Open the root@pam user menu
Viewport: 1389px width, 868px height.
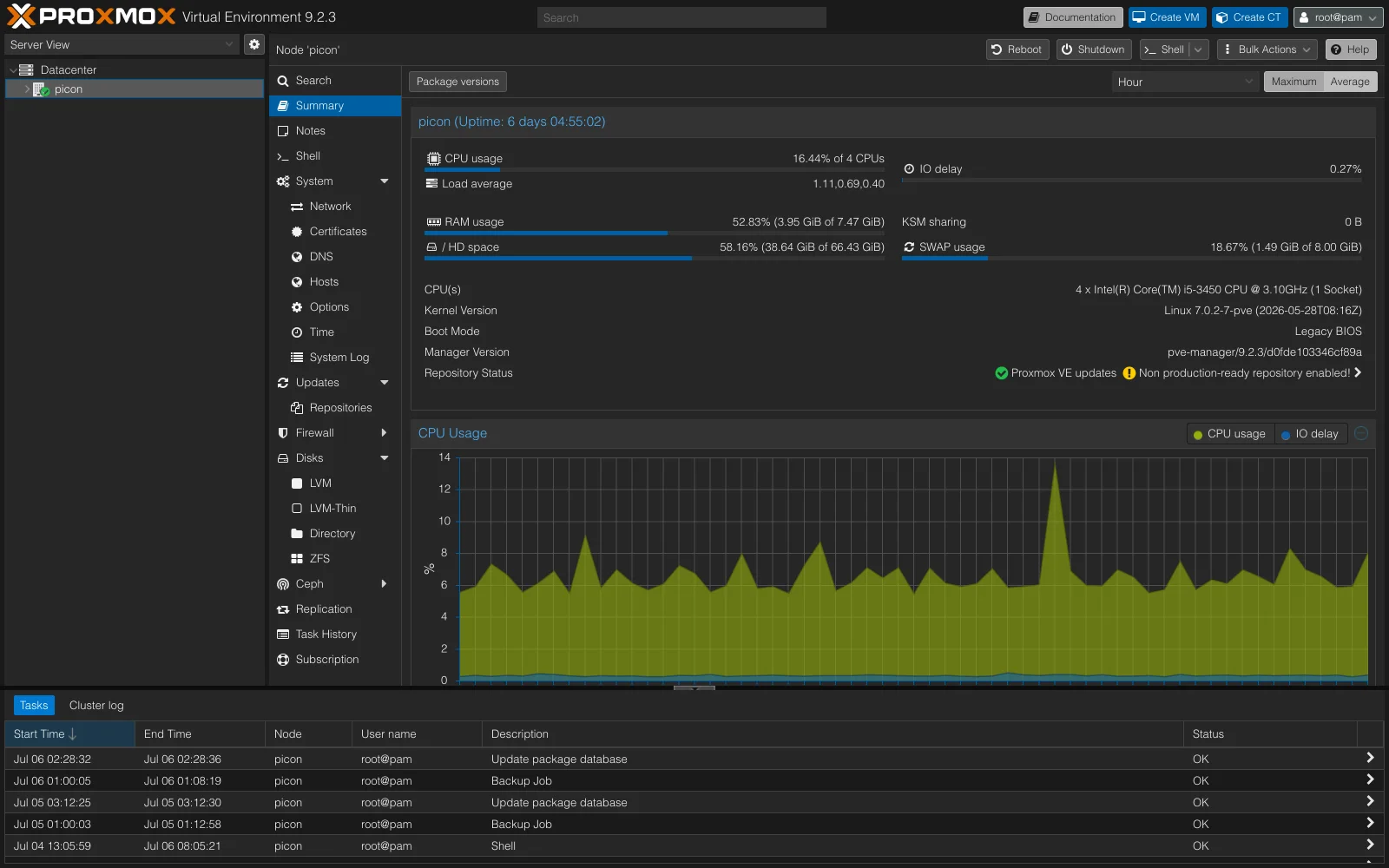(x=1338, y=17)
